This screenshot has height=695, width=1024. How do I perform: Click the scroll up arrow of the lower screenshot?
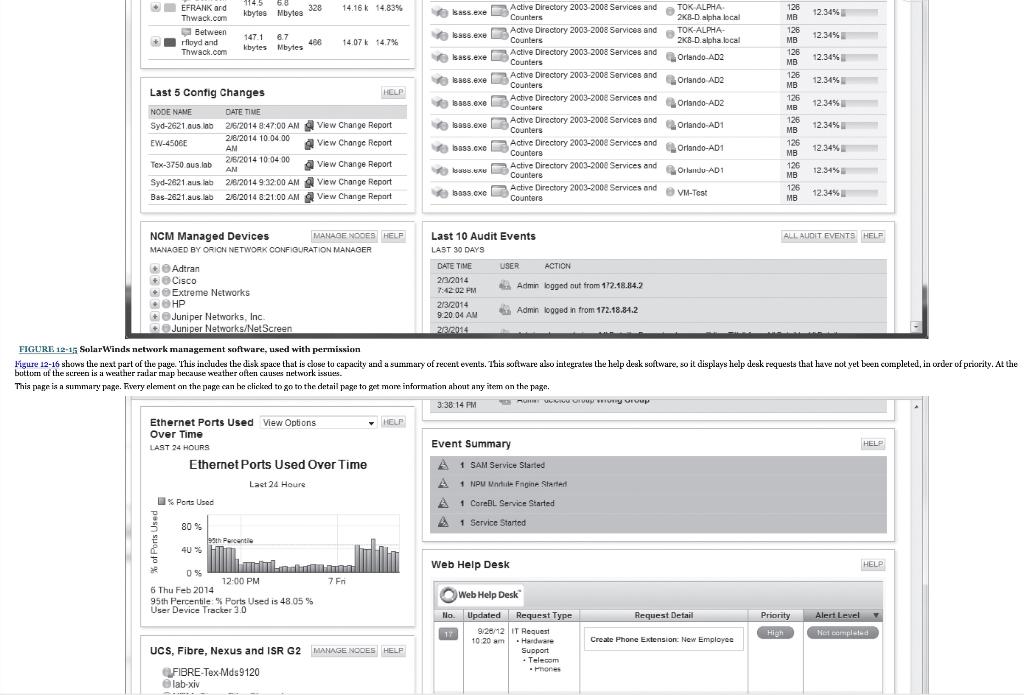click(916, 407)
